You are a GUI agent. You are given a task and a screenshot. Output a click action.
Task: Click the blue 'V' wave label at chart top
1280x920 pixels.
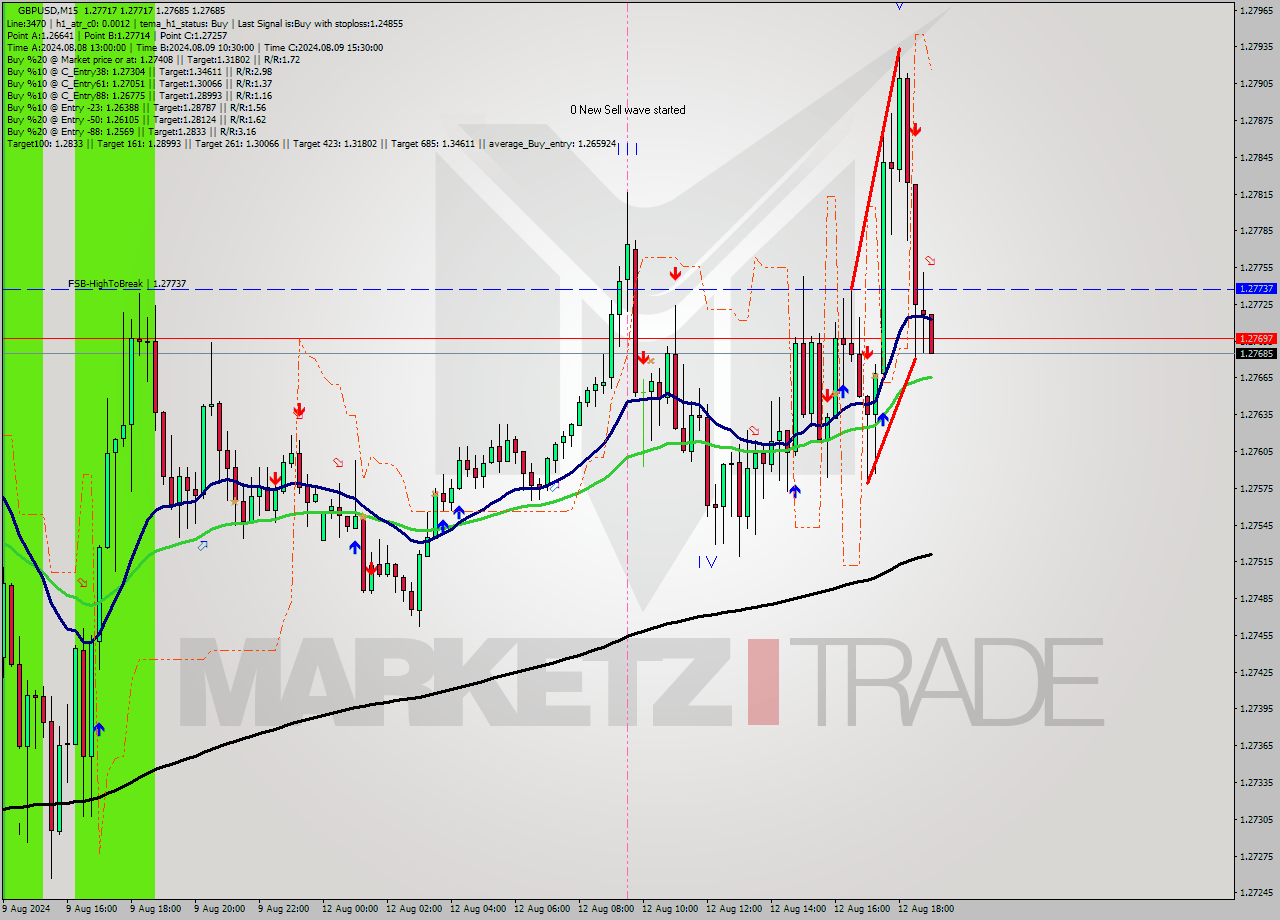899,6
